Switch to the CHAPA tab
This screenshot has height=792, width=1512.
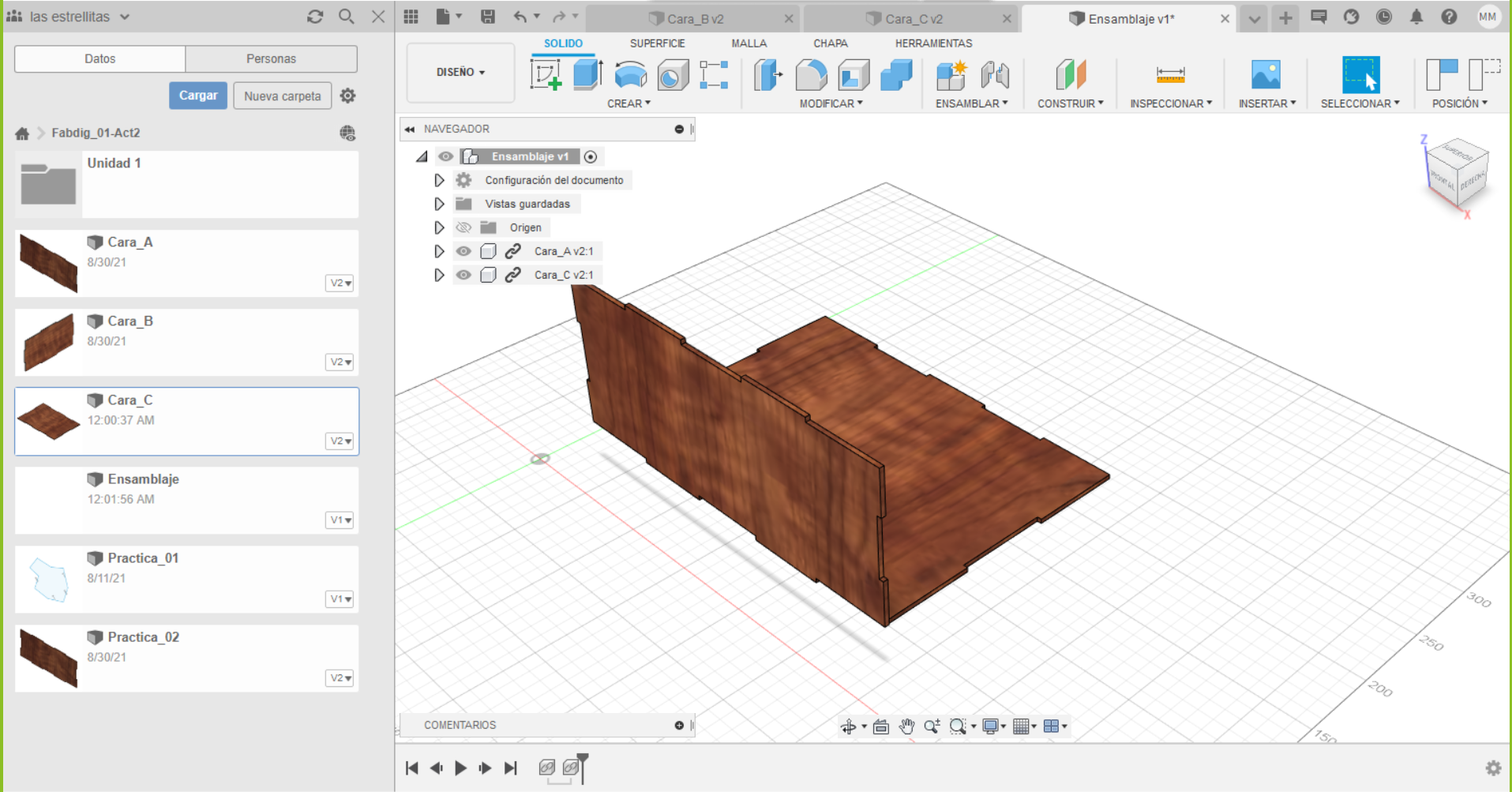(831, 43)
